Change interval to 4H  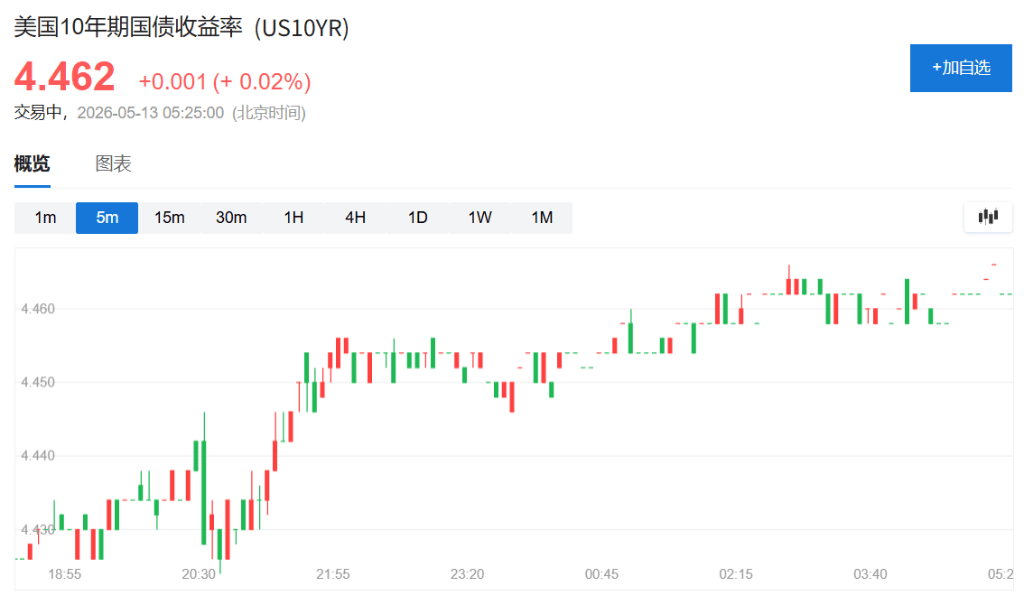[x=355, y=217]
